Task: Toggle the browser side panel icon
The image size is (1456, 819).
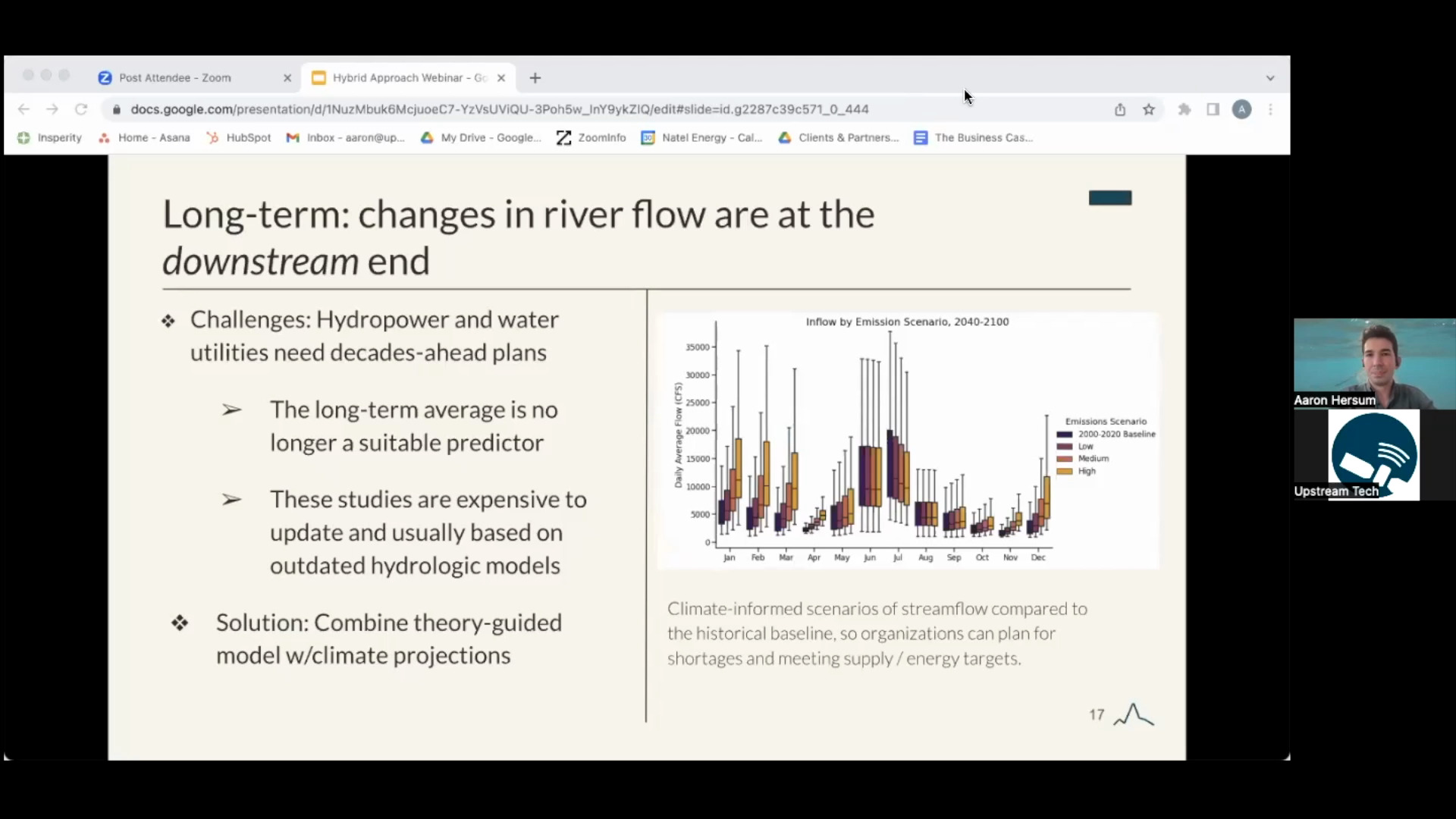Action: 1213,109
